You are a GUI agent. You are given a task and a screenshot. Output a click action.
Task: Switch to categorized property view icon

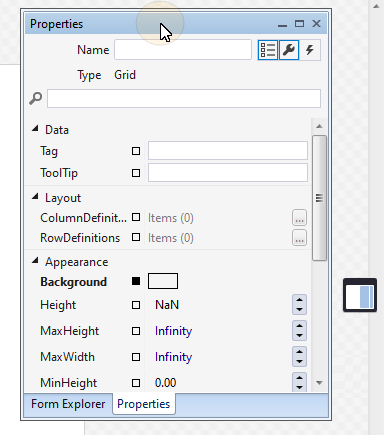268,50
